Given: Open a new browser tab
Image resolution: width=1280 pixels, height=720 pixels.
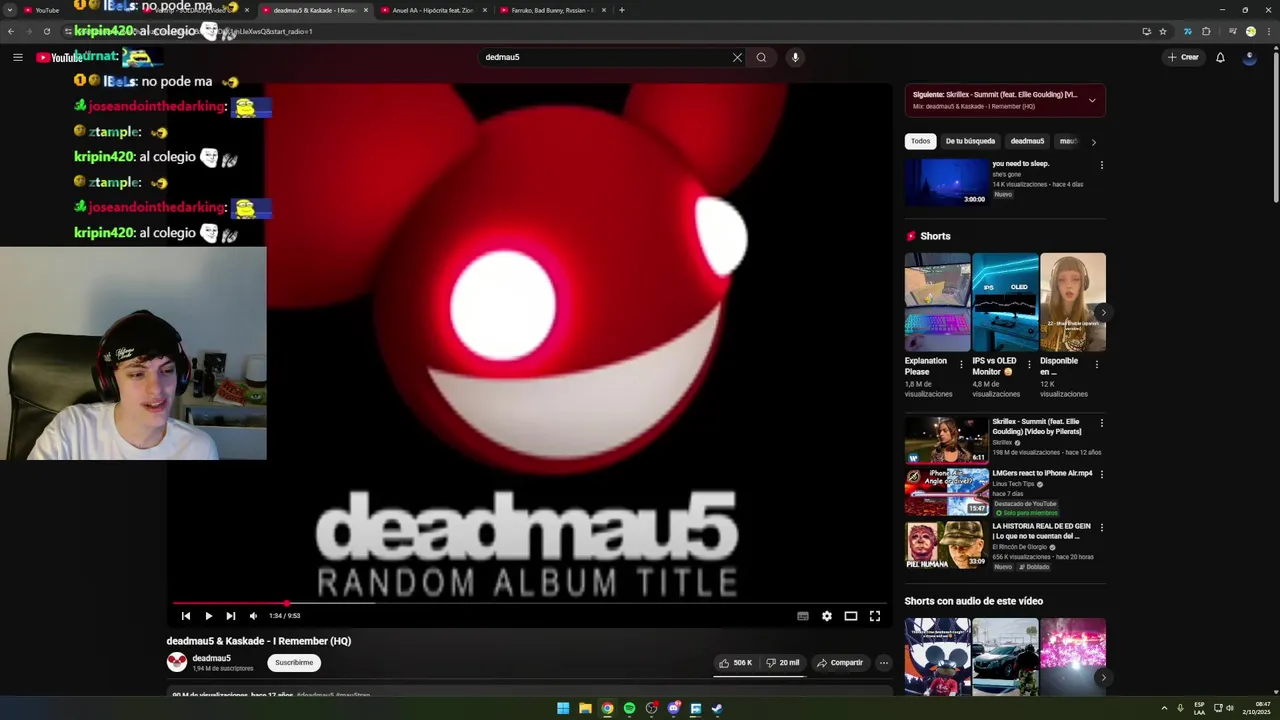Looking at the screenshot, I should 622,10.
